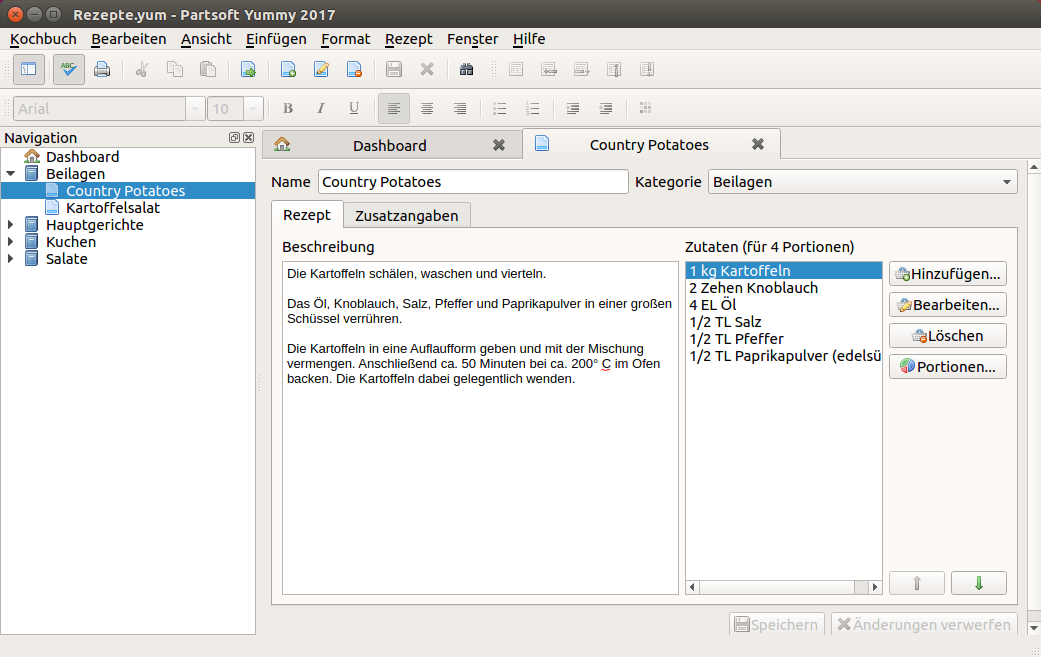Toggle the navigation panel toolbar button
The width and height of the screenshot is (1041, 657).
(28, 70)
